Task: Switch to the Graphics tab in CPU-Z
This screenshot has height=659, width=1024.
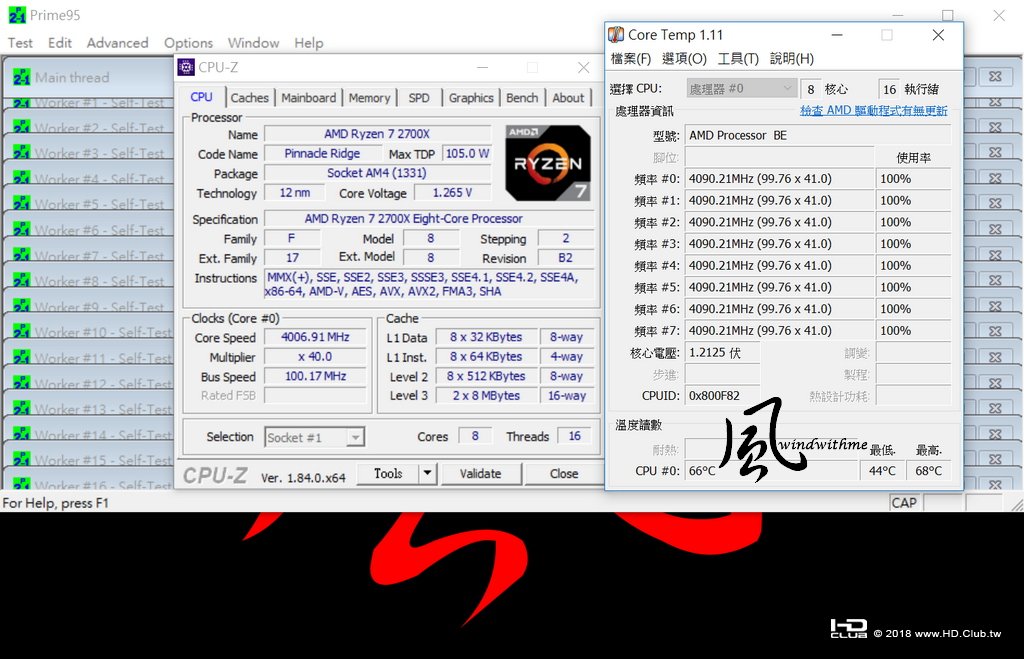Action: pyautogui.click(x=471, y=98)
